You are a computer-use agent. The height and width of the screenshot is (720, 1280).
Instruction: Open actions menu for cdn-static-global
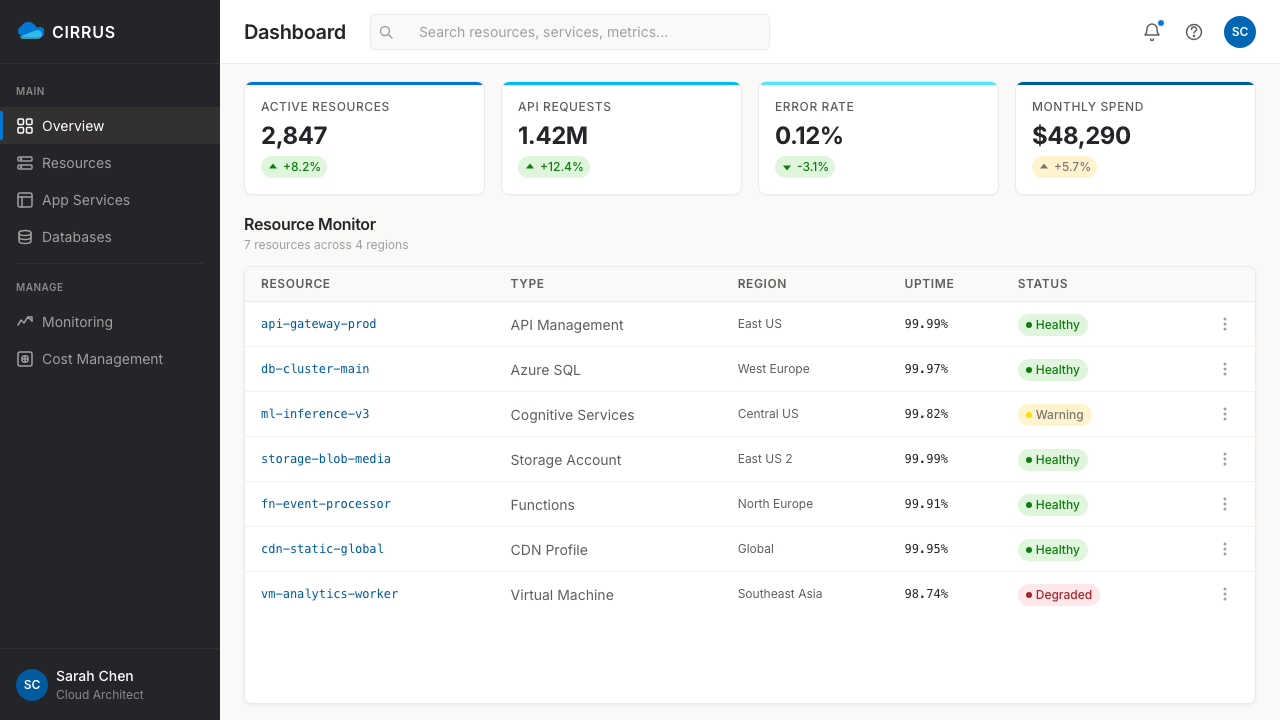pos(1225,549)
